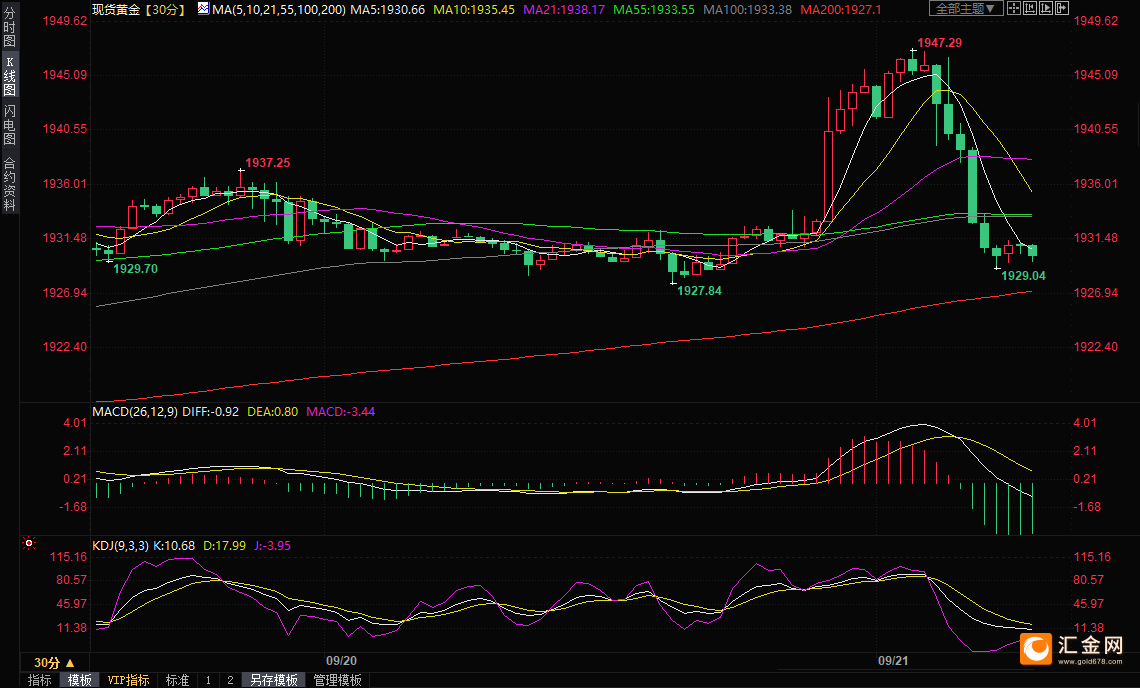The image size is (1140, 688).
Task: Click the 管理模板 button
Action: coord(338,680)
